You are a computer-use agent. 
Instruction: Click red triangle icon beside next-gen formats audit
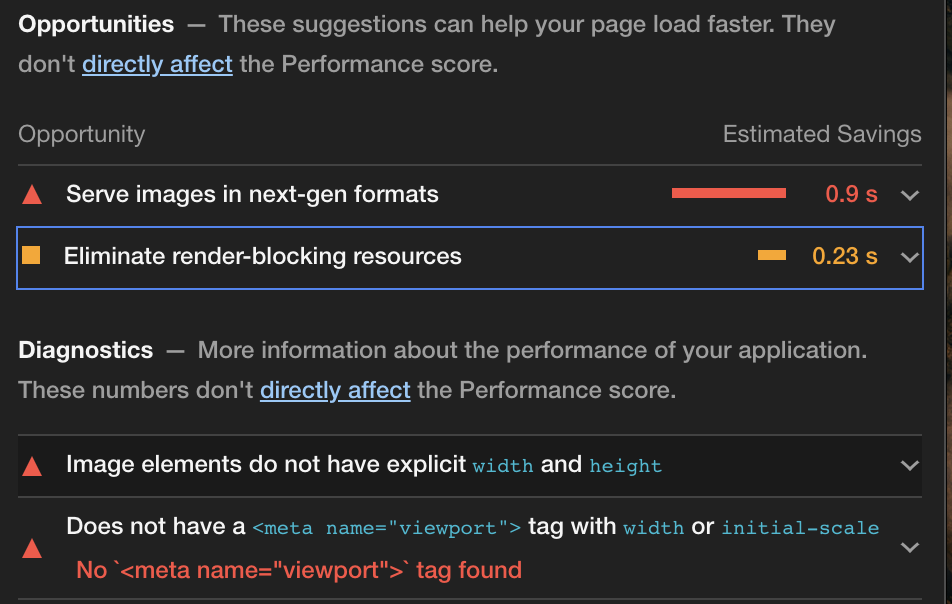click(32, 195)
